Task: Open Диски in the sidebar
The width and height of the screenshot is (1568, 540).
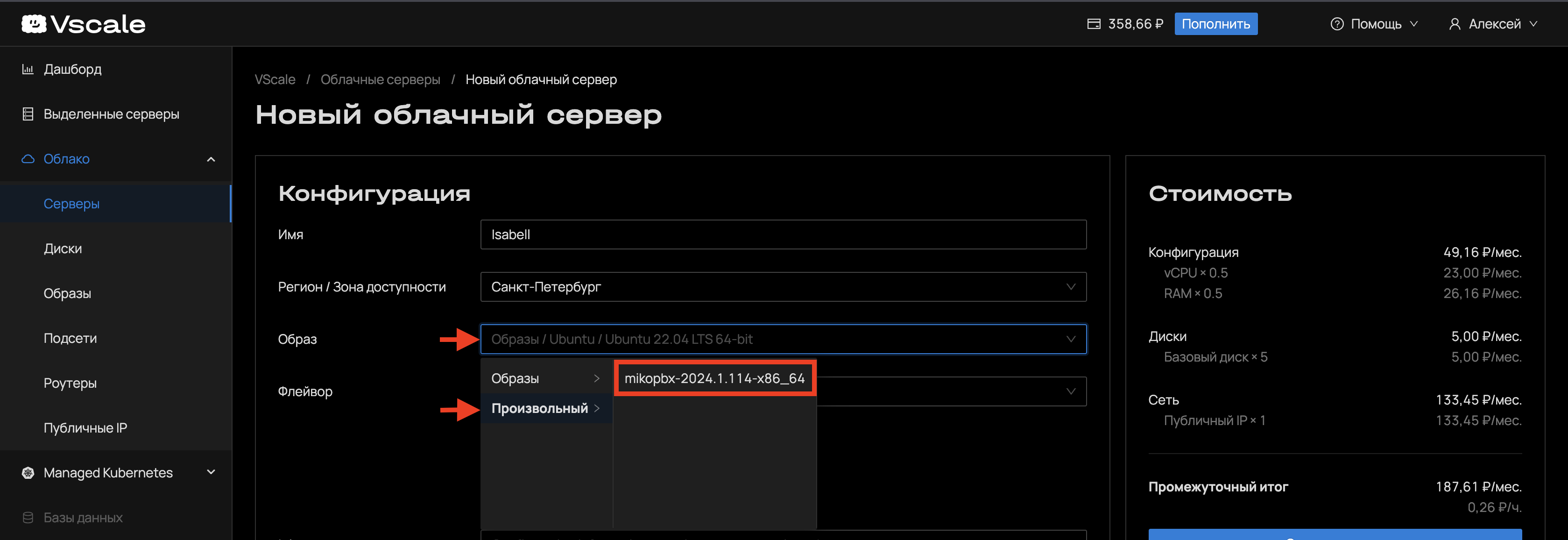Action: 63,249
